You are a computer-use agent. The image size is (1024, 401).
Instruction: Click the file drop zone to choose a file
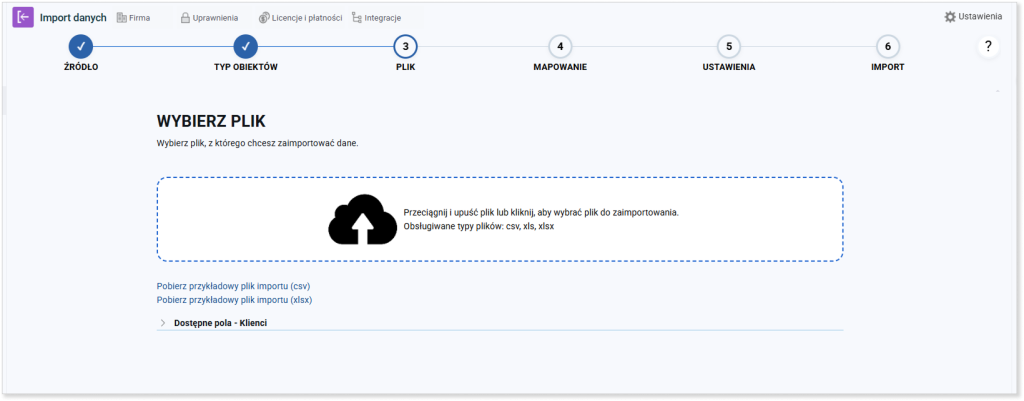tap(500, 219)
